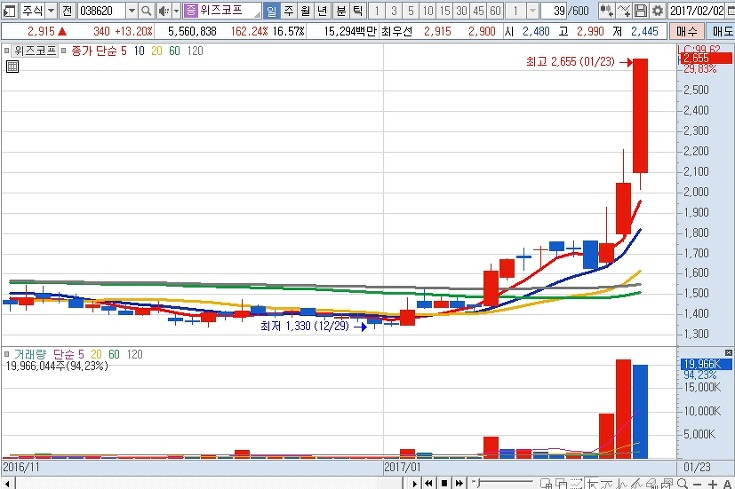Image resolution: width=735 pixels, height=489 pixels.
Task: Click the crosshair cursor tool icon
Action: click(592, 483)
